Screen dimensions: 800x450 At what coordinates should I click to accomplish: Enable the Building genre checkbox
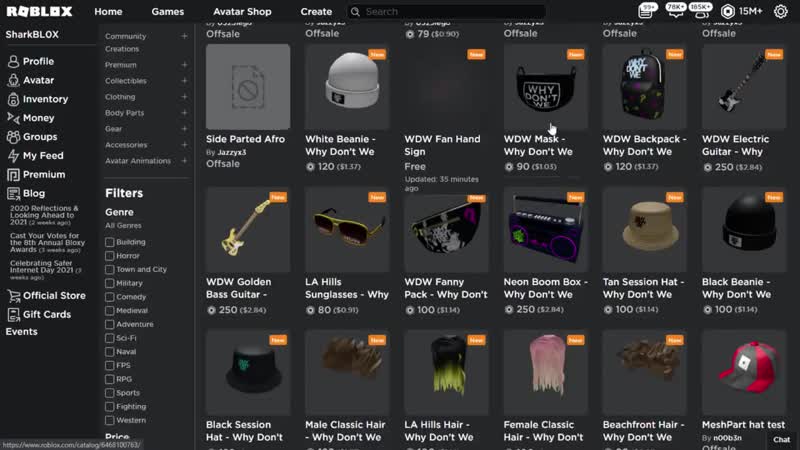(x=110, y=242)
